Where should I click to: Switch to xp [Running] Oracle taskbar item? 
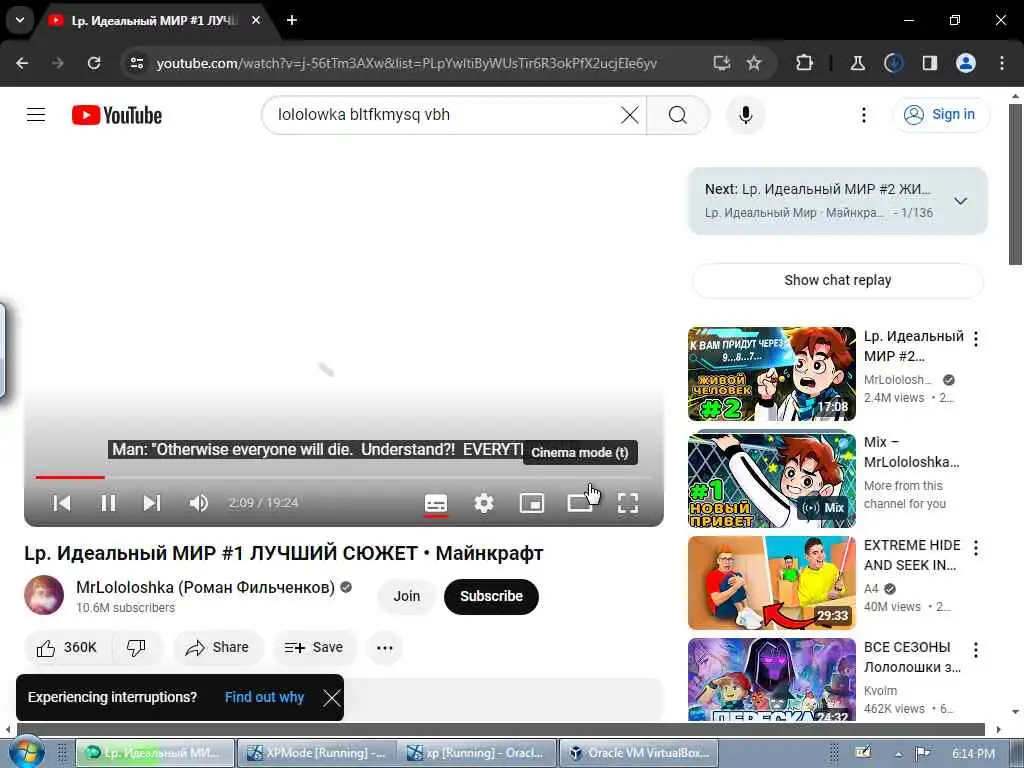click(477, 753)
